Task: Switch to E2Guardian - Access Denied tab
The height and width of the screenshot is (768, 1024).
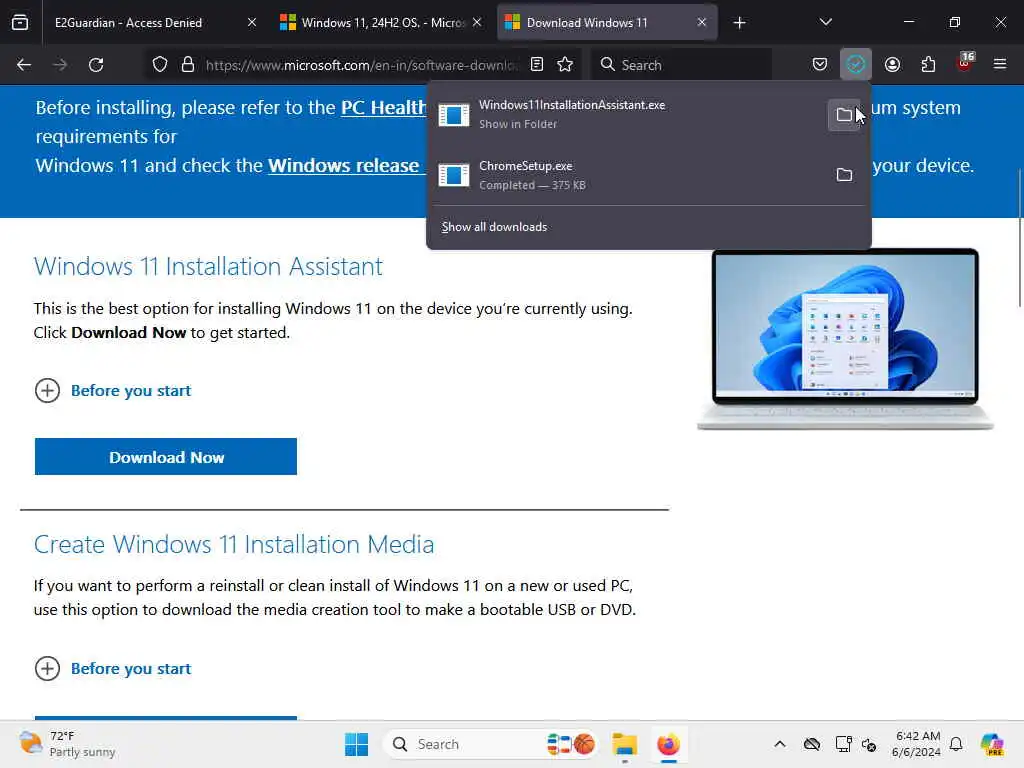Action: click(155, 22)
